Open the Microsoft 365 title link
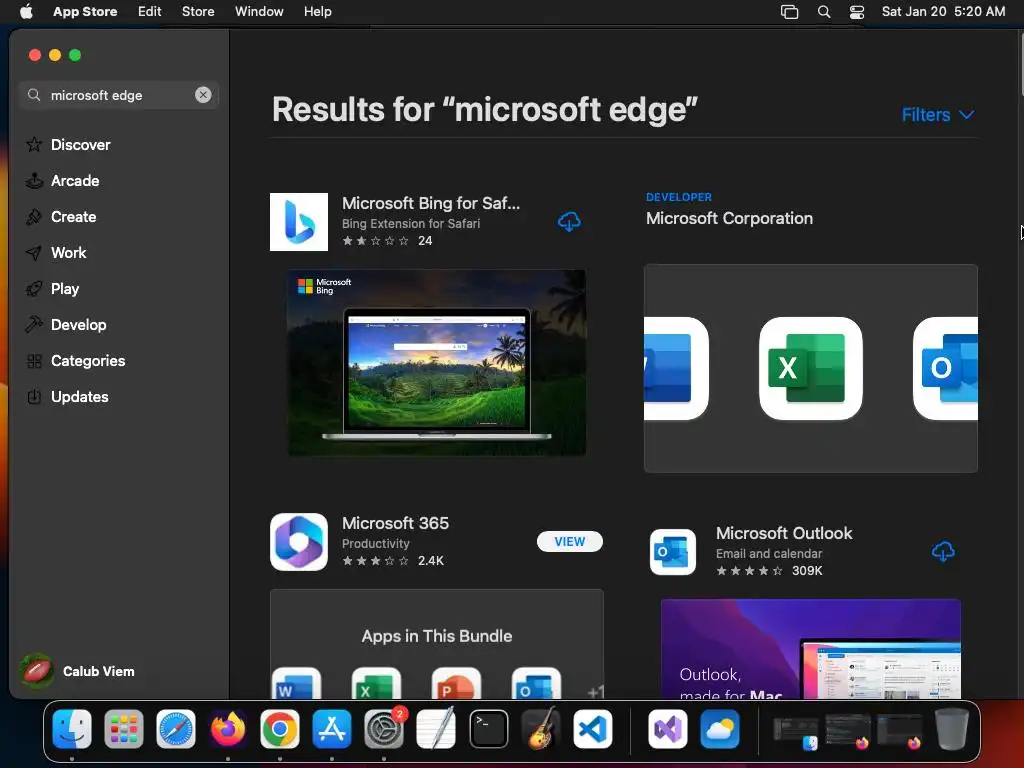This screenshot has height=768, width=1024. pyautogui.click(x=395, y=523)
